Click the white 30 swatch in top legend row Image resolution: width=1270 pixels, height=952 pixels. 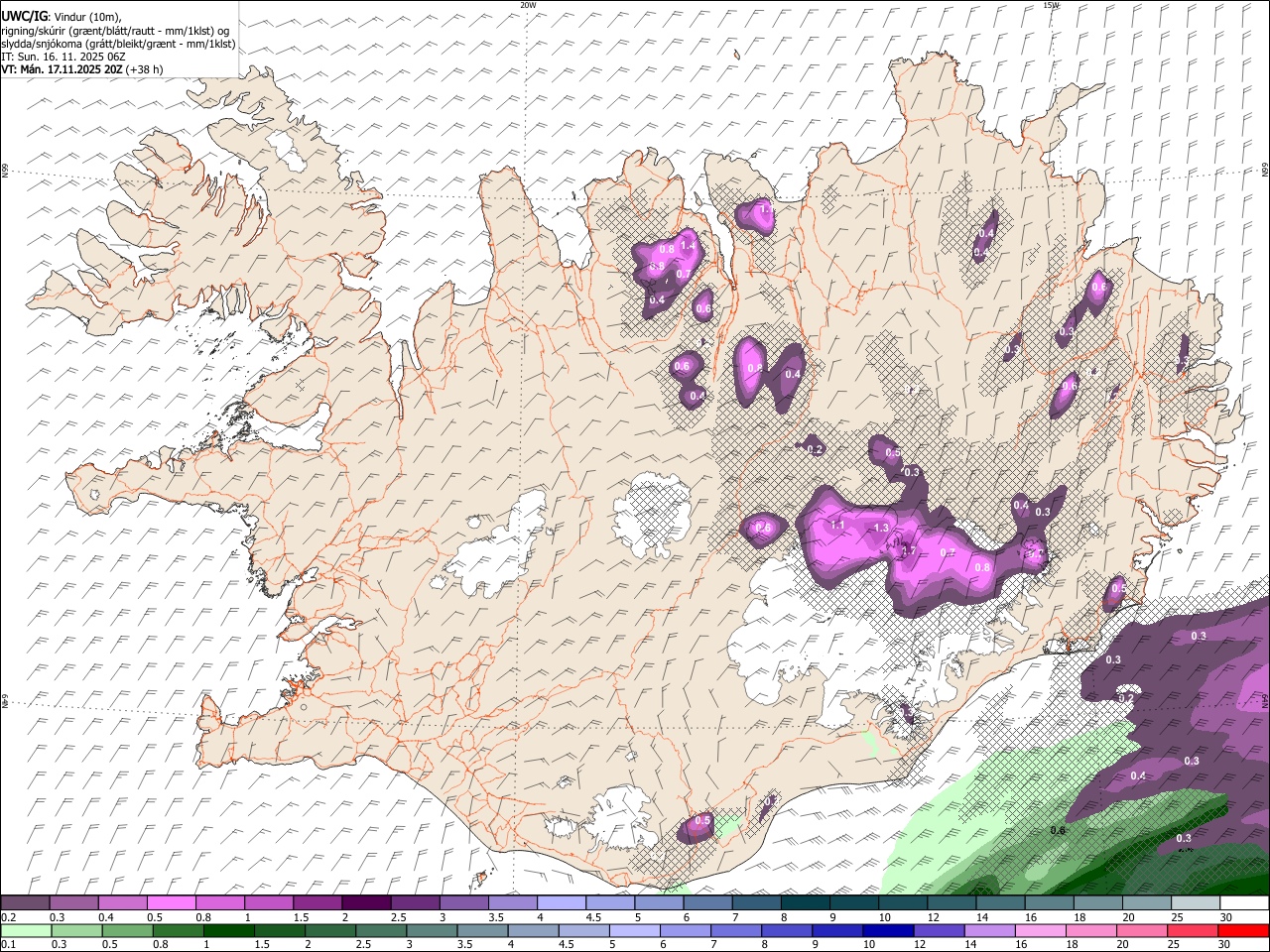click(x=1244, y=903)
